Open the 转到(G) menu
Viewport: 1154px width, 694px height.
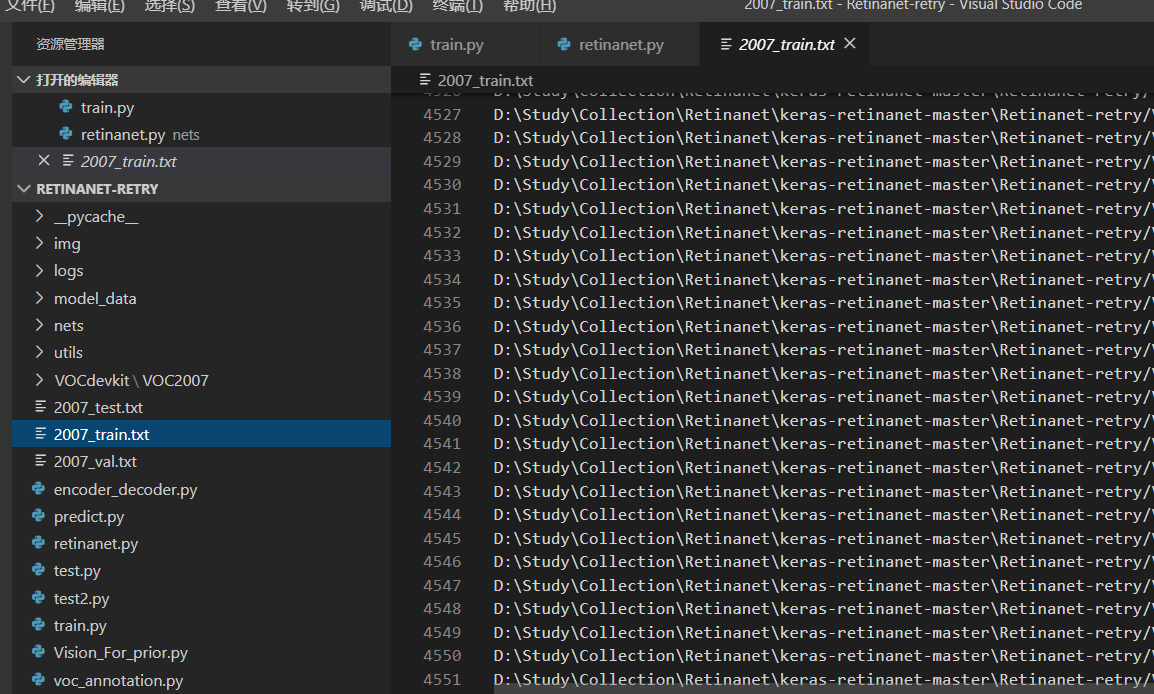pos(313,6)
